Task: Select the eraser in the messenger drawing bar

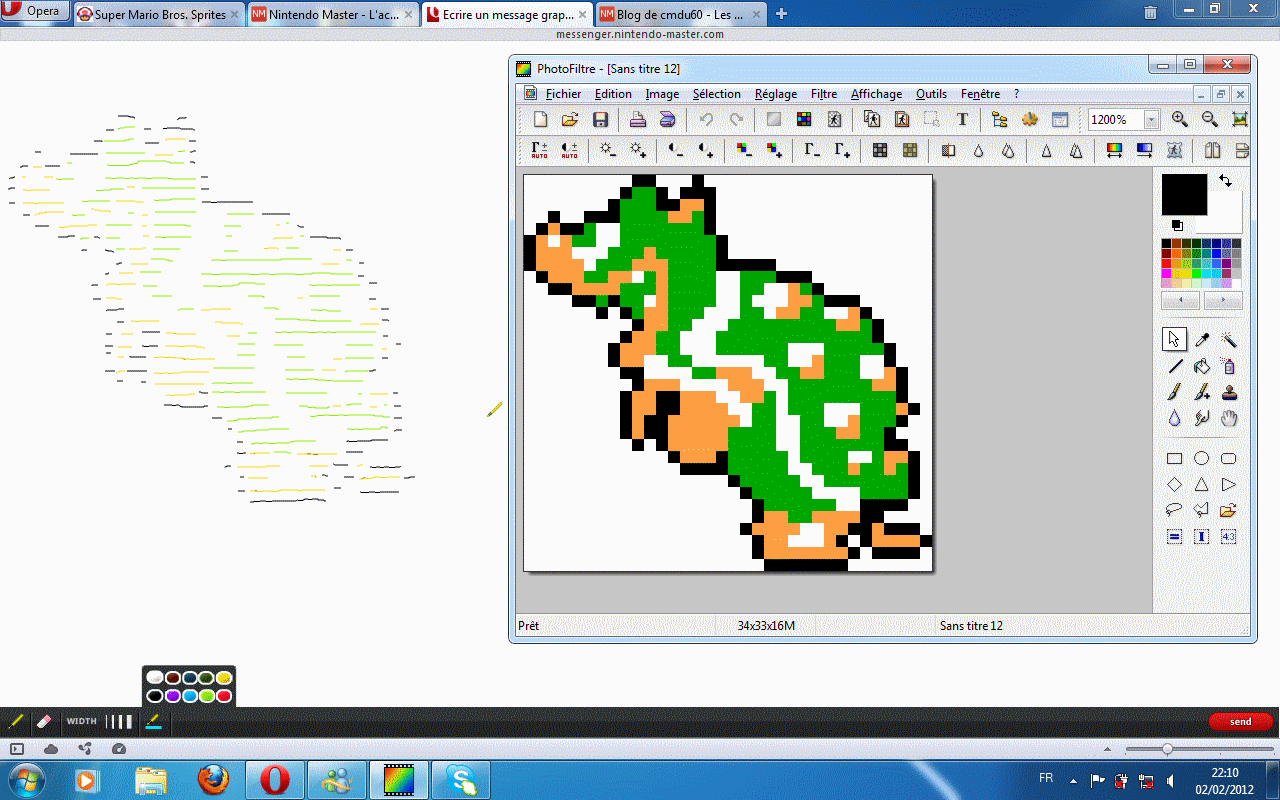Action: pyautogui.click(x=43, y=721)
